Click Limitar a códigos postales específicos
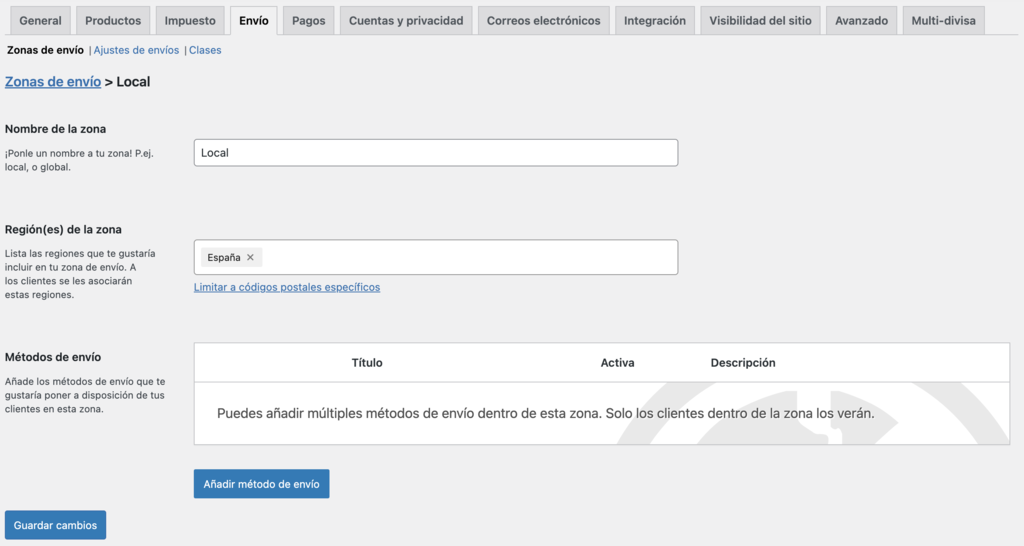Viewport: 1024px width, 546px height. tap(287, 287)
